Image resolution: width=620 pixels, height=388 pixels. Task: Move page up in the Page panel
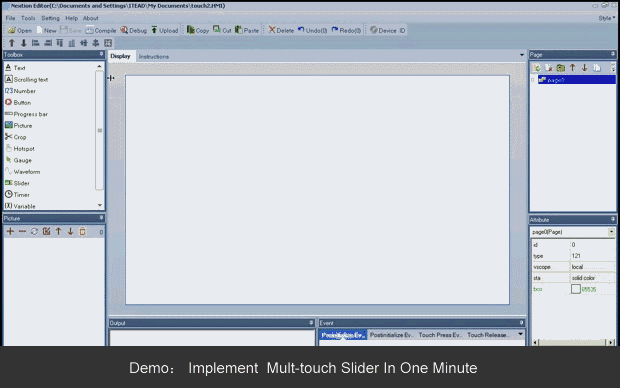pos(573,68)
